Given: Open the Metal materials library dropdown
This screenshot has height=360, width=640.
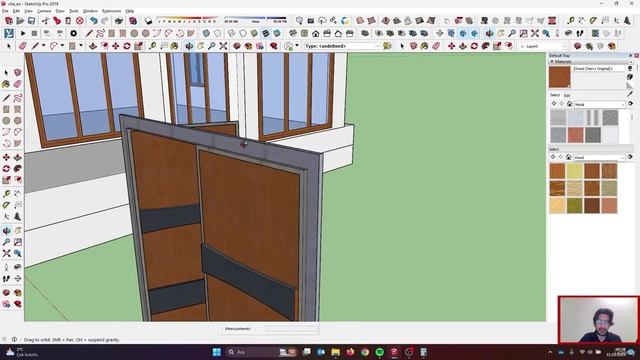Looking at the screenshot, I should (600, 104).
